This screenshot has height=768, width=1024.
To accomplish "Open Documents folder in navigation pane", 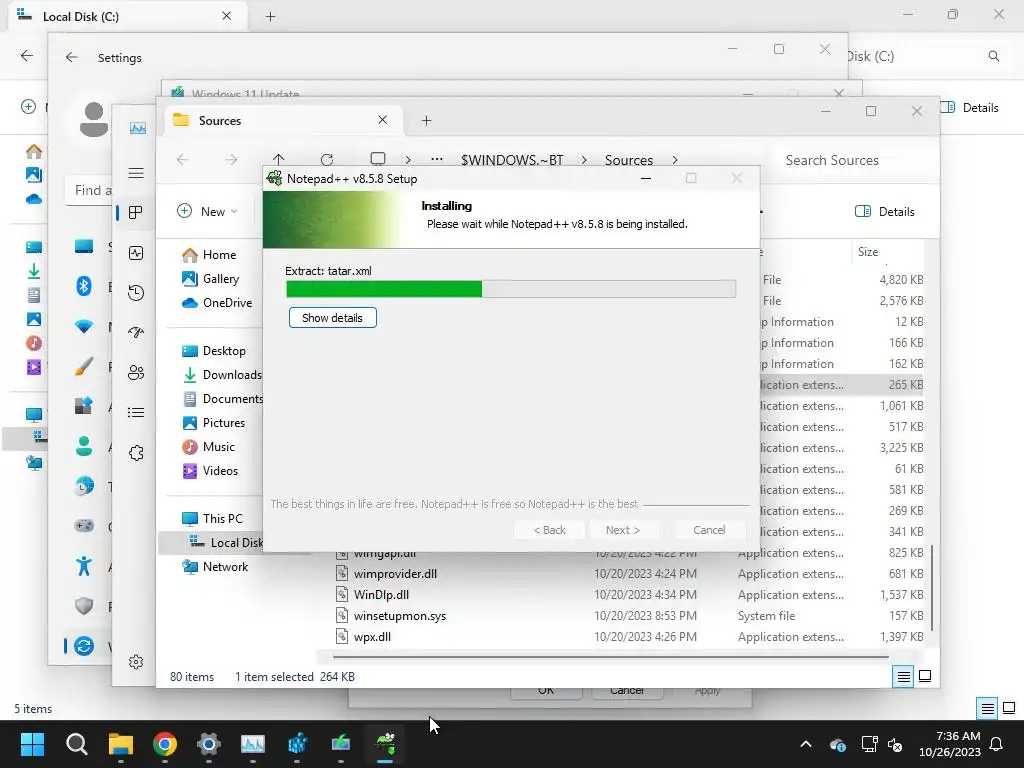I will click(222, 399).
